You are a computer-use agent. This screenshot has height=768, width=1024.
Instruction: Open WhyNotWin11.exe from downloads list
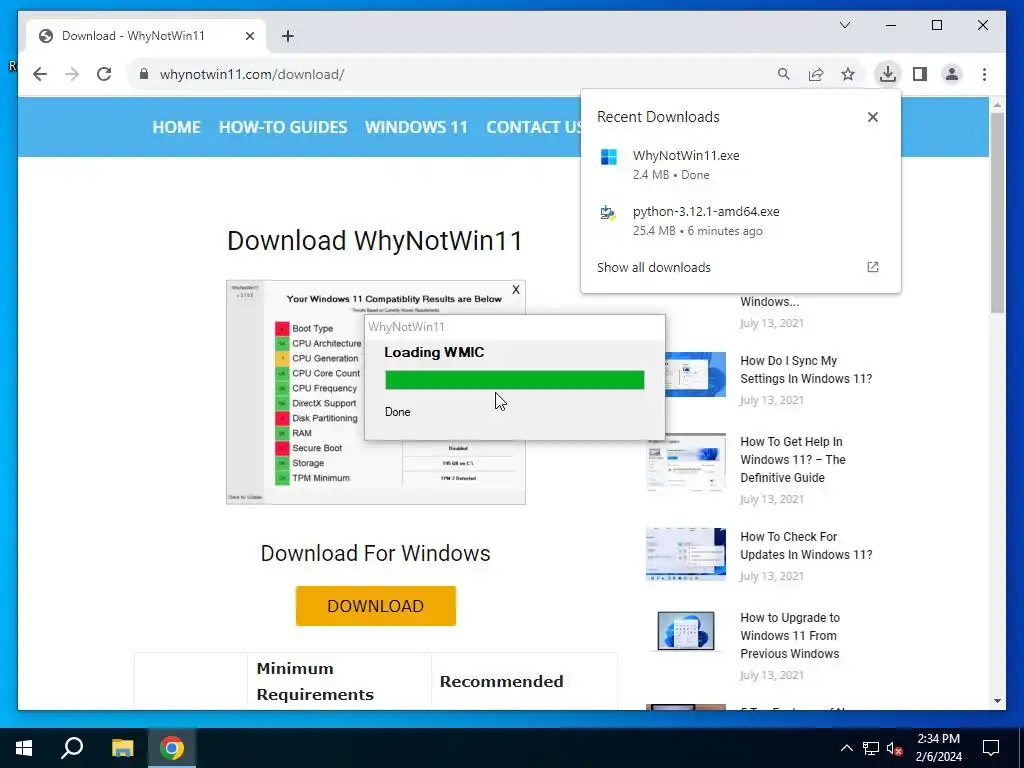pyautogui.click(x=740, y=165)
